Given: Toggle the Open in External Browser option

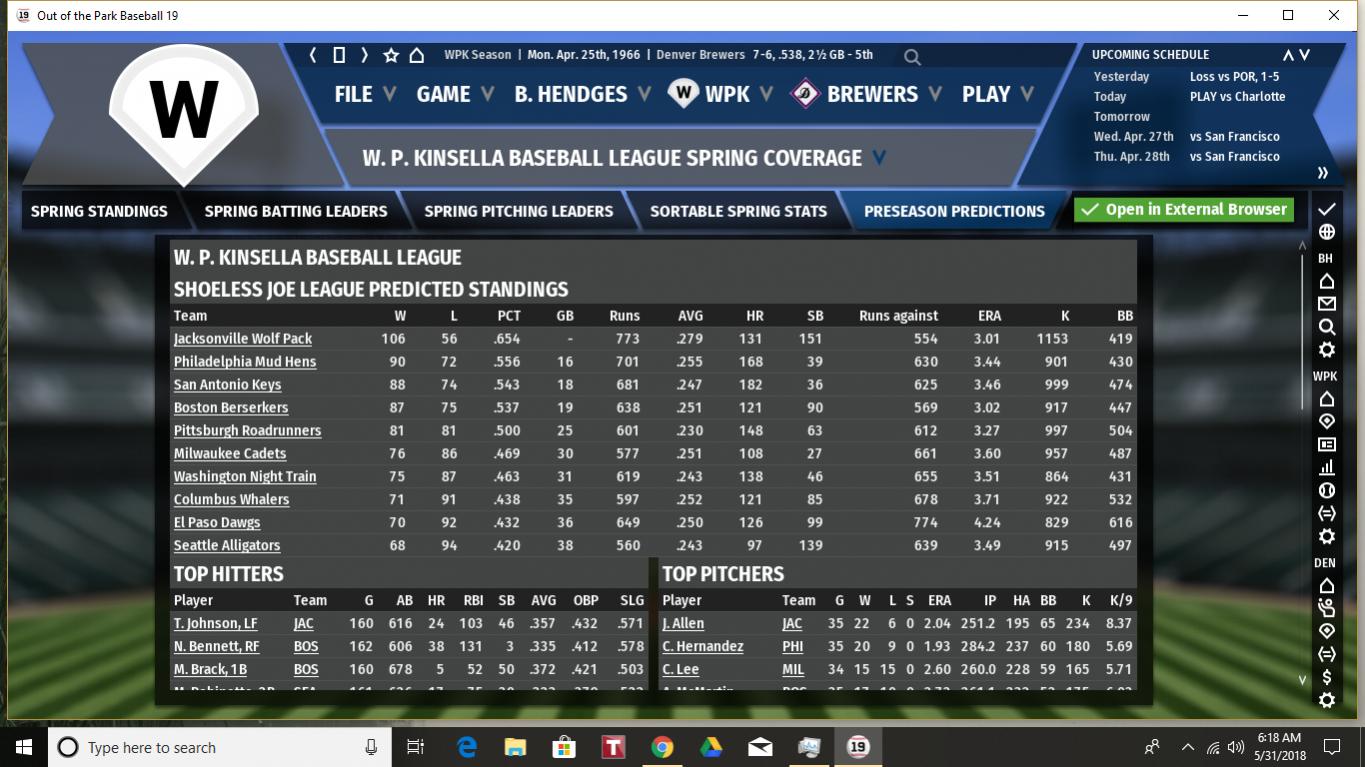Looking at the screenshot, I should point(1184,210).
